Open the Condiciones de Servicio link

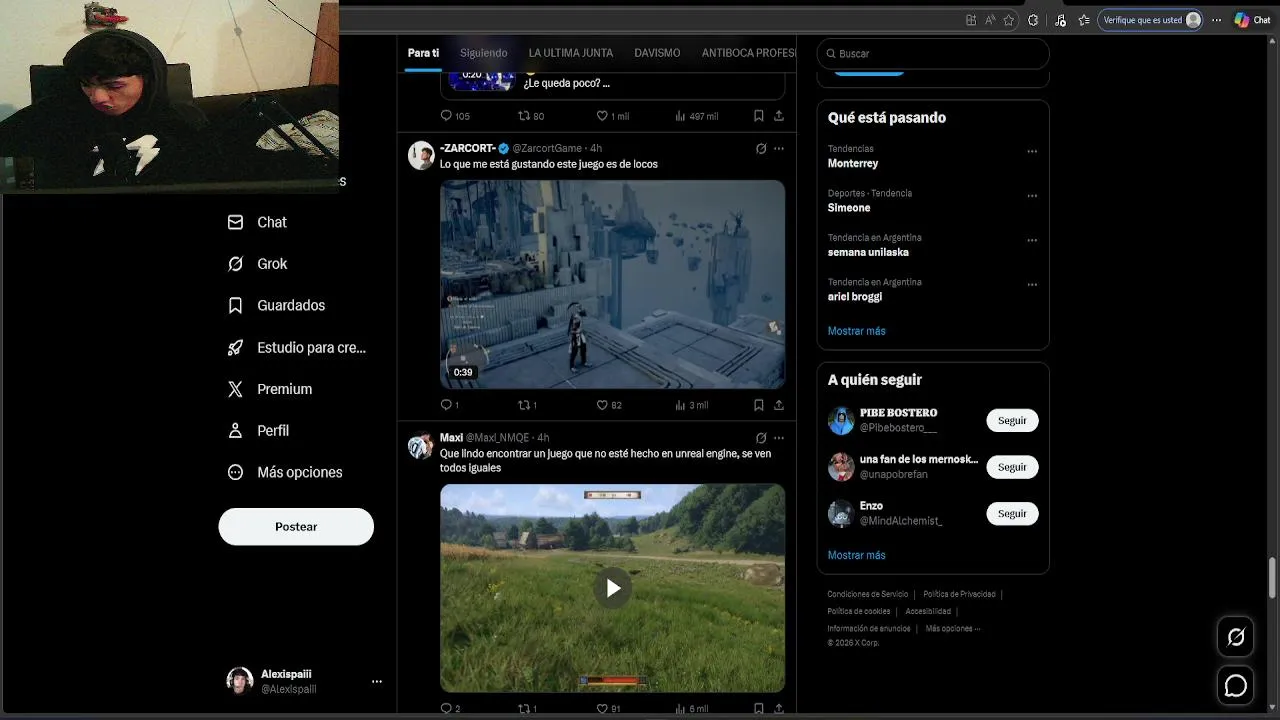[x=868, y=594]
